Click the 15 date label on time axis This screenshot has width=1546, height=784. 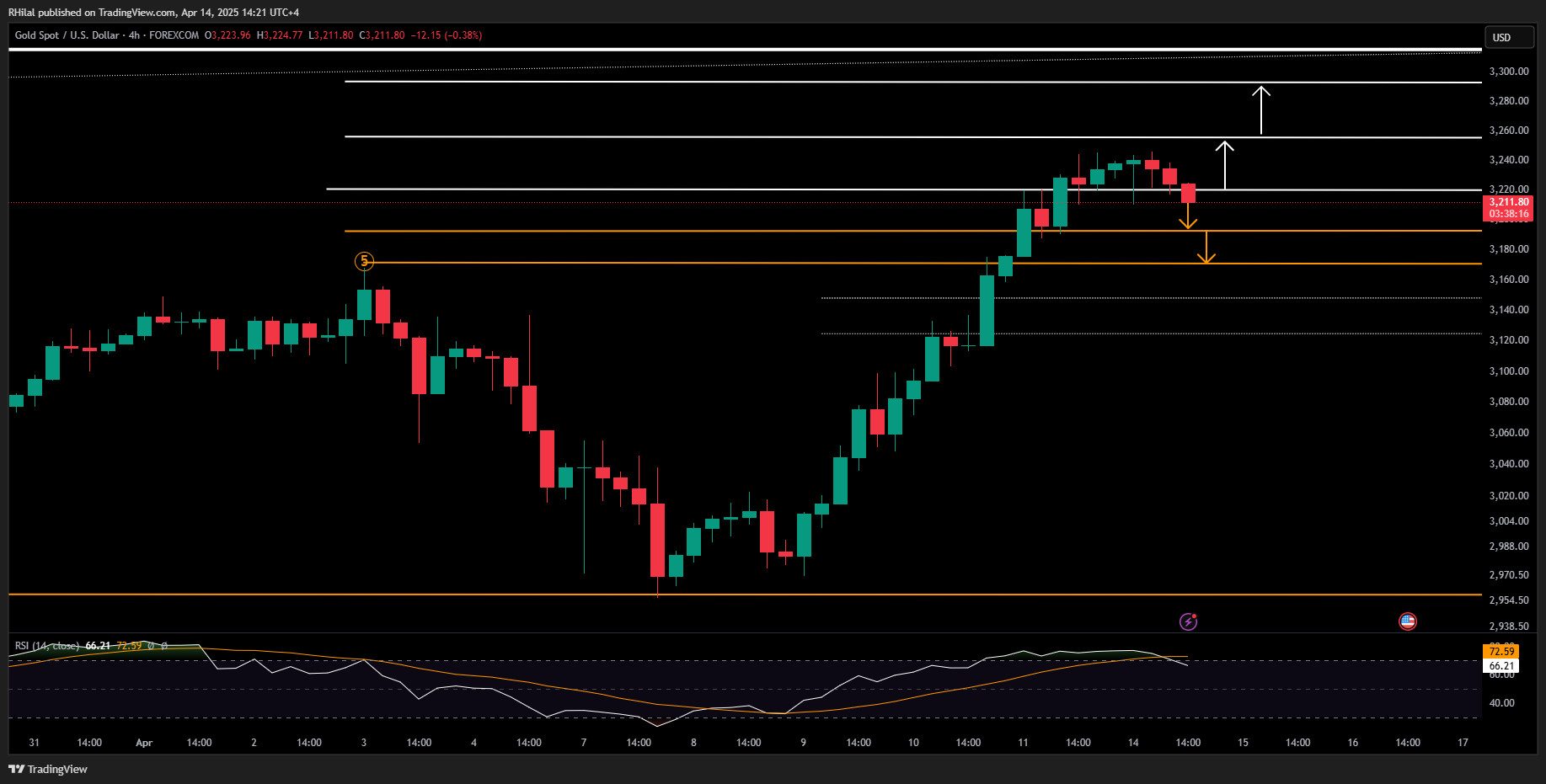(x=1243, y=743)
